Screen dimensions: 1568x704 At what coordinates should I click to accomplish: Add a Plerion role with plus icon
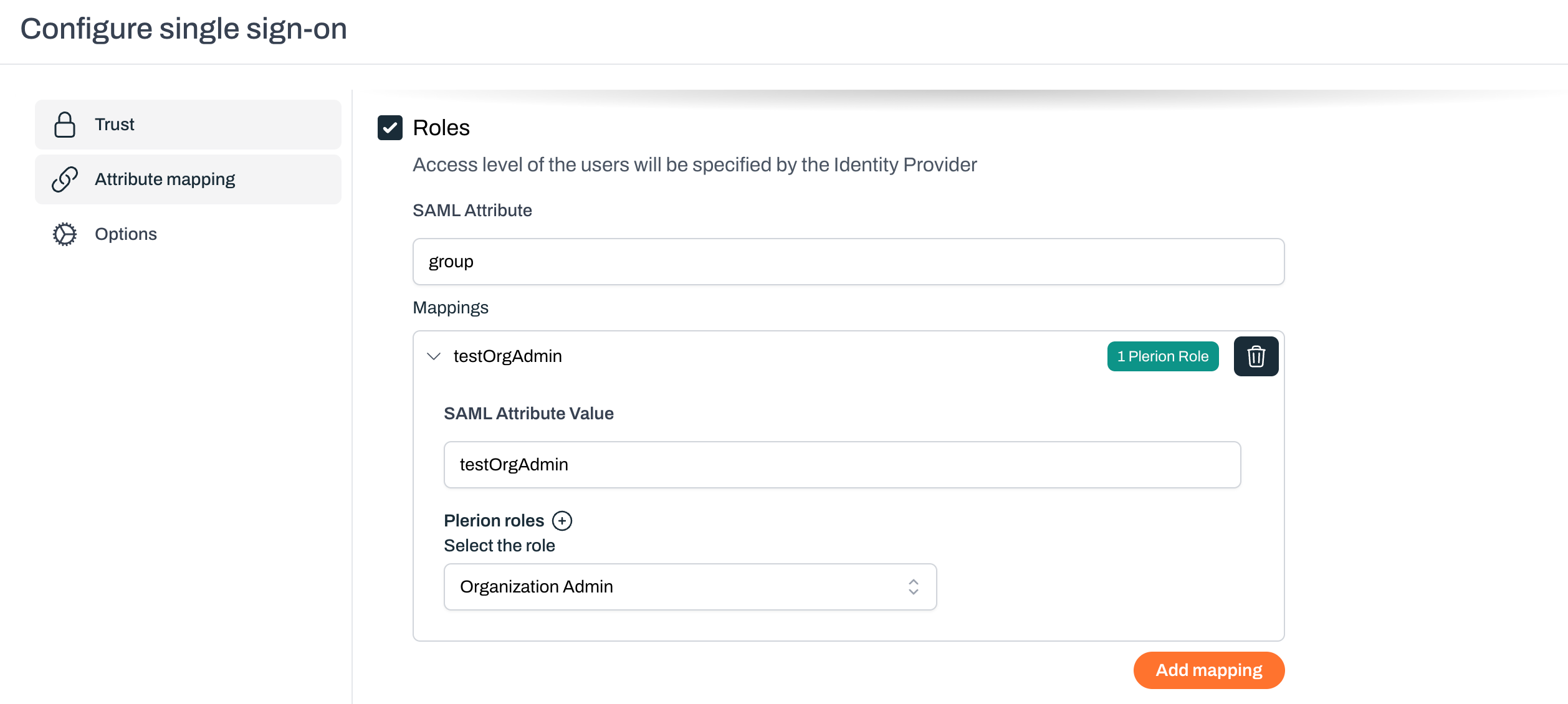[x=562, y=521]
